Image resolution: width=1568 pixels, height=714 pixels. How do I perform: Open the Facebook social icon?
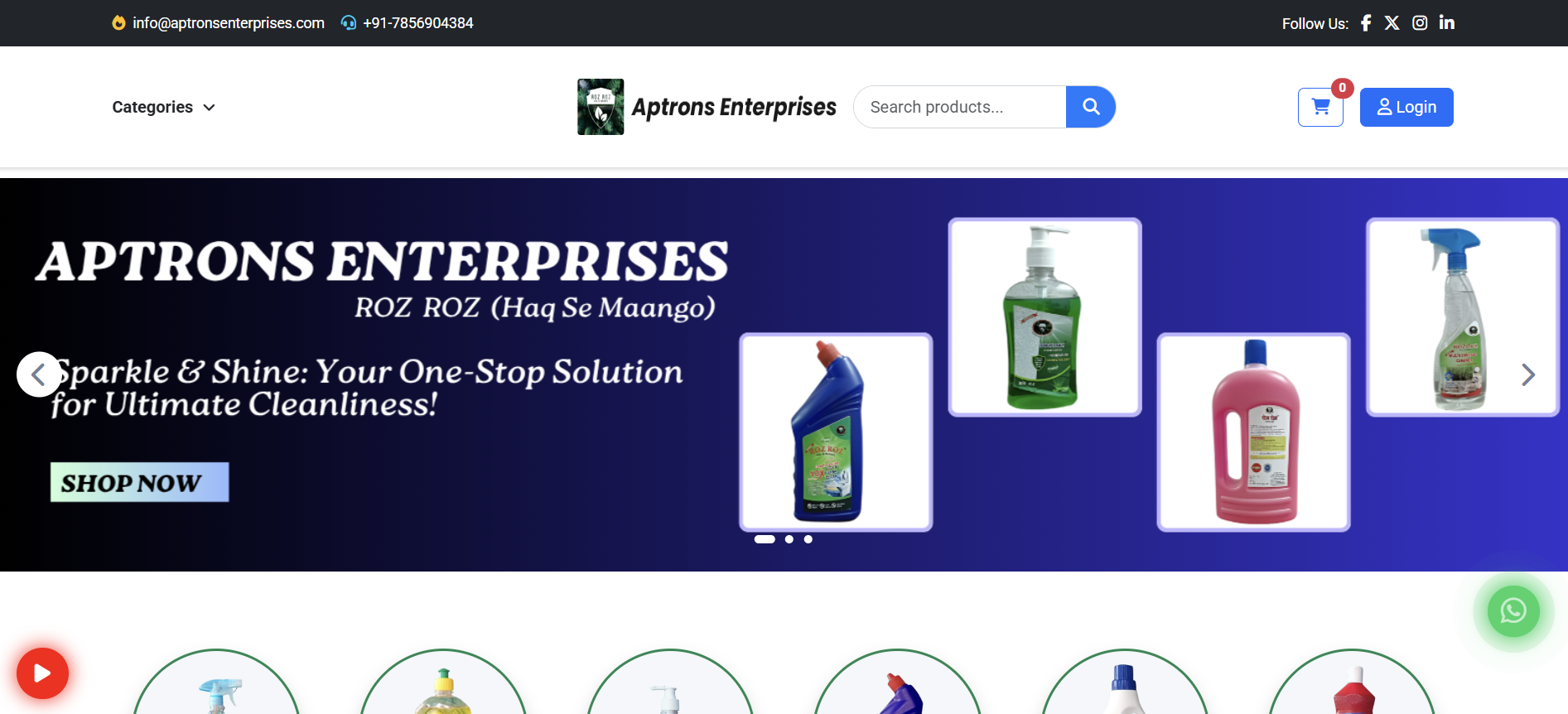[1366, 23]
